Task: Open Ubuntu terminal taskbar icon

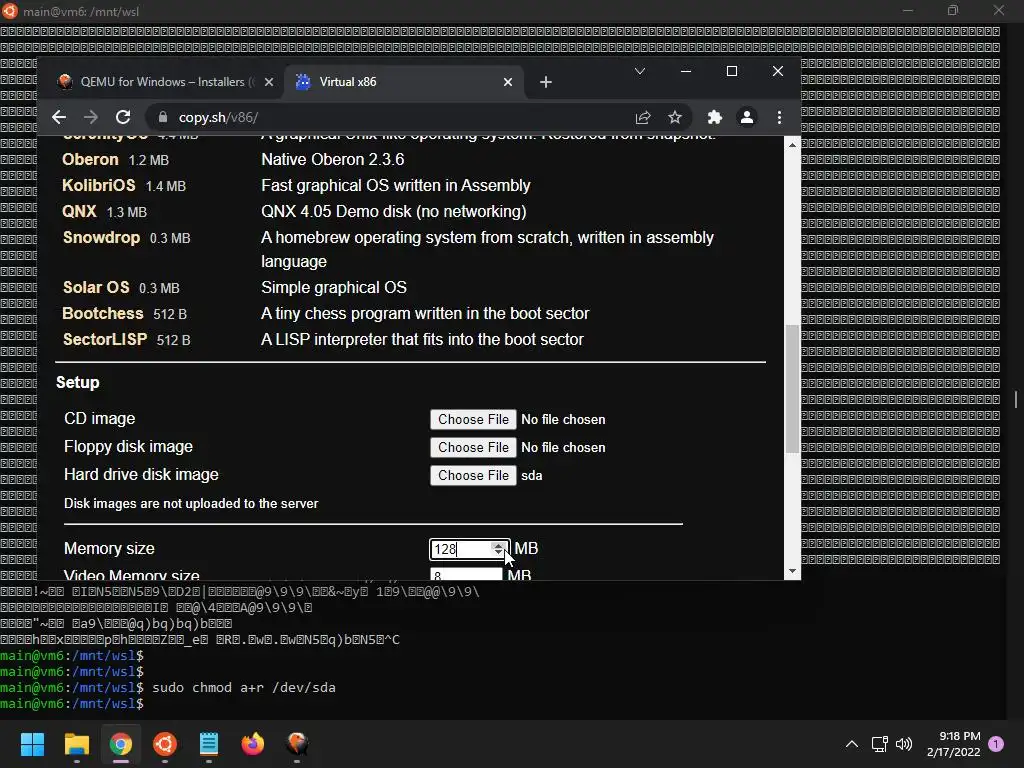Action: click(165, 744)
